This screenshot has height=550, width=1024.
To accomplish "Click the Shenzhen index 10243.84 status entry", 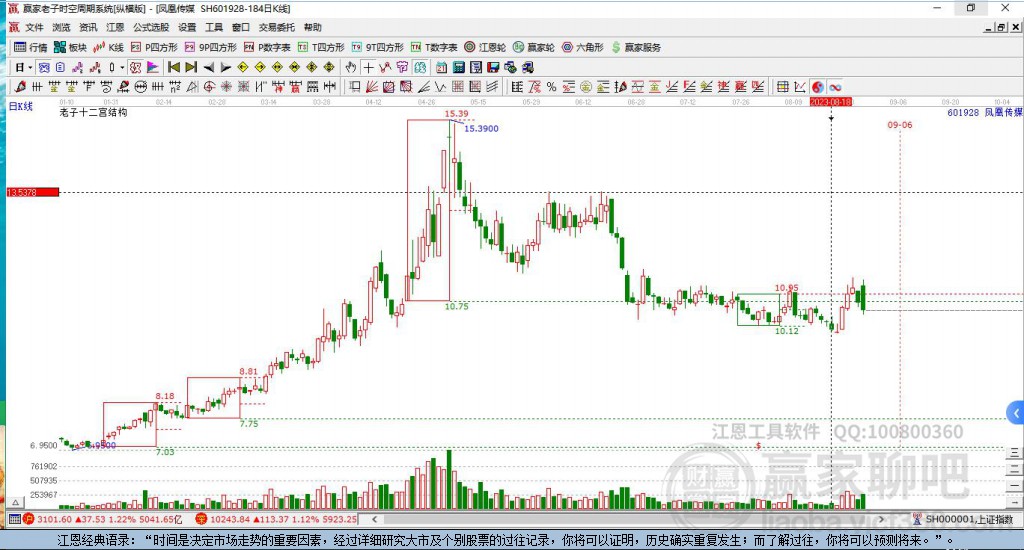I will point(276,519).
